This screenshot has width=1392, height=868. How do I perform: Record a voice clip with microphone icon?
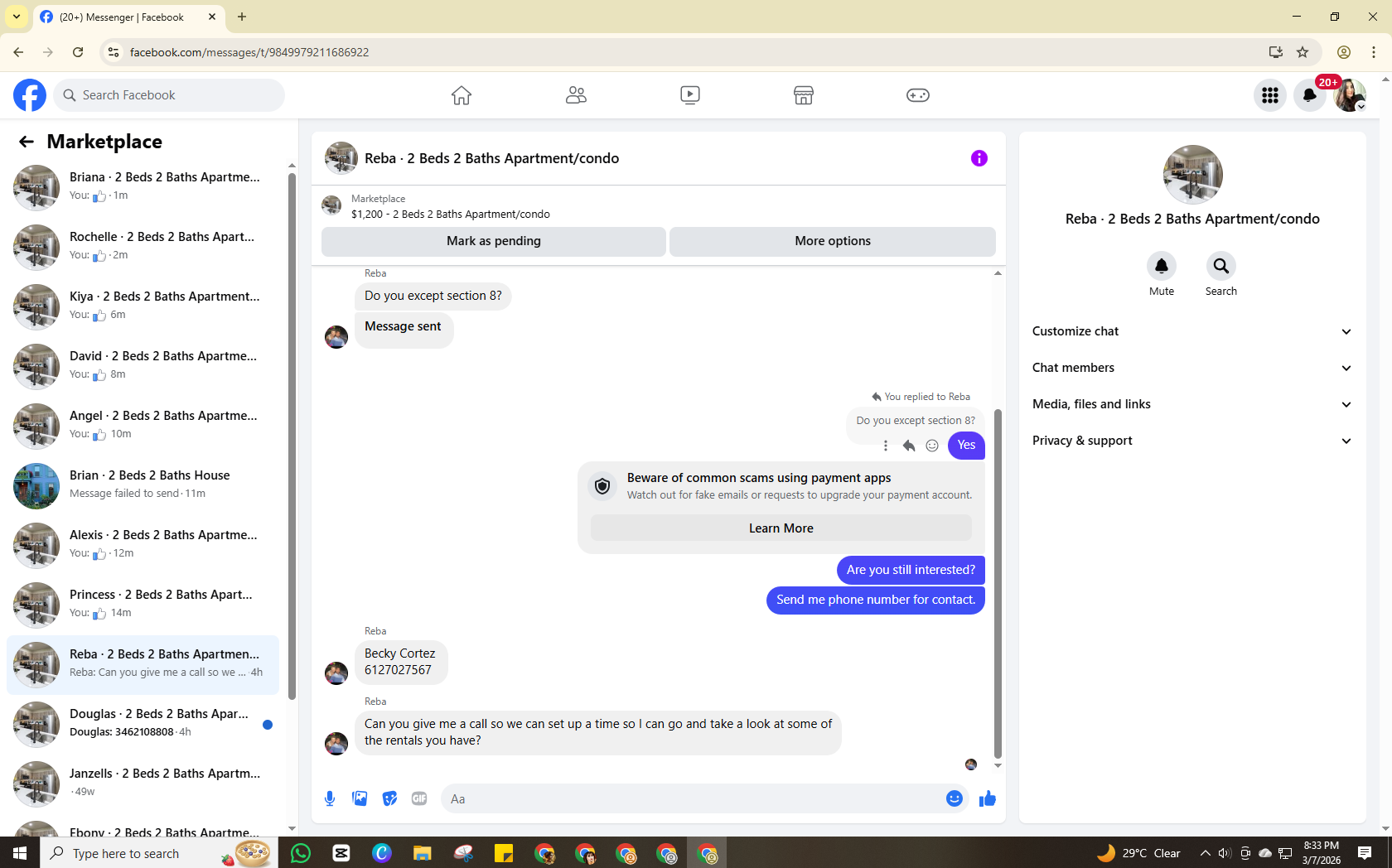pyautogui.click(x=330, y=798)
